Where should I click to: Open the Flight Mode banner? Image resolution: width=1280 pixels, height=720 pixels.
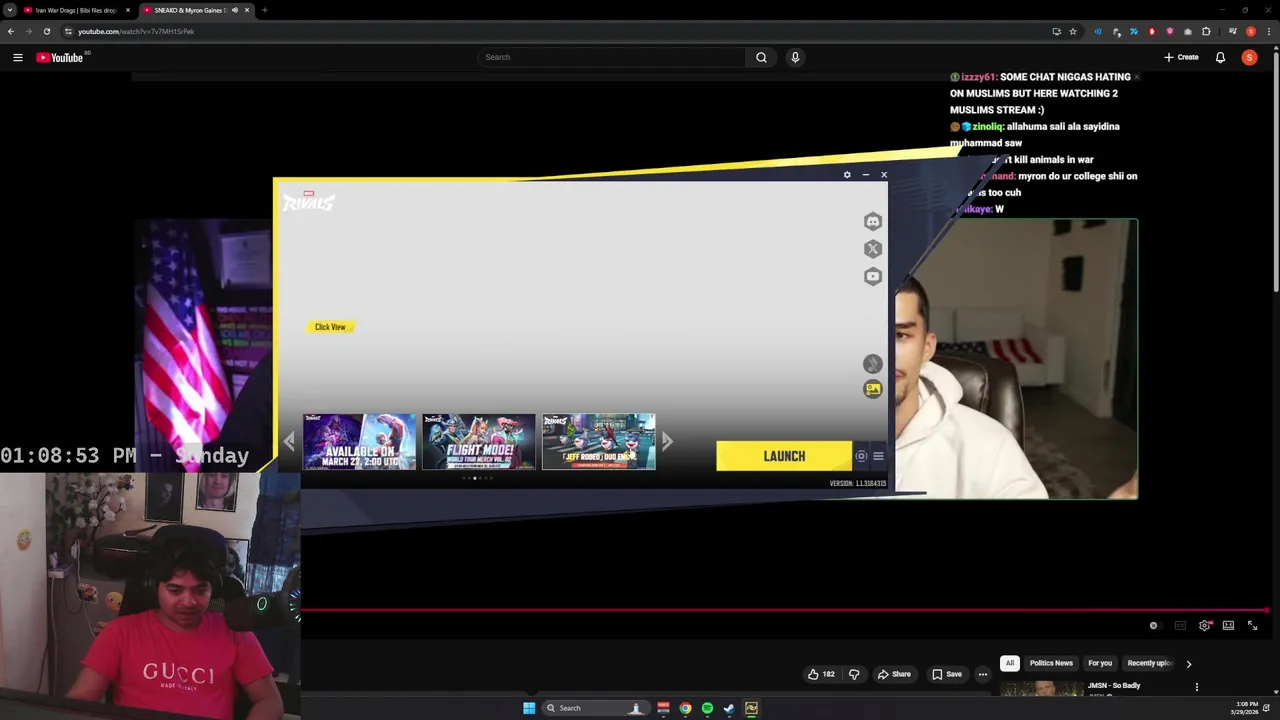tap(479, 441)
